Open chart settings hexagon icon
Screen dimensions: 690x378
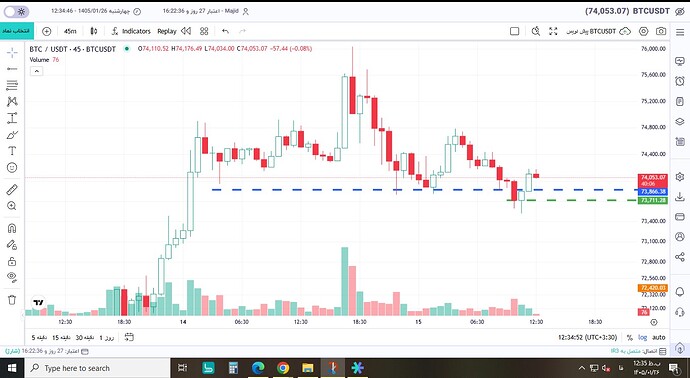643,31
